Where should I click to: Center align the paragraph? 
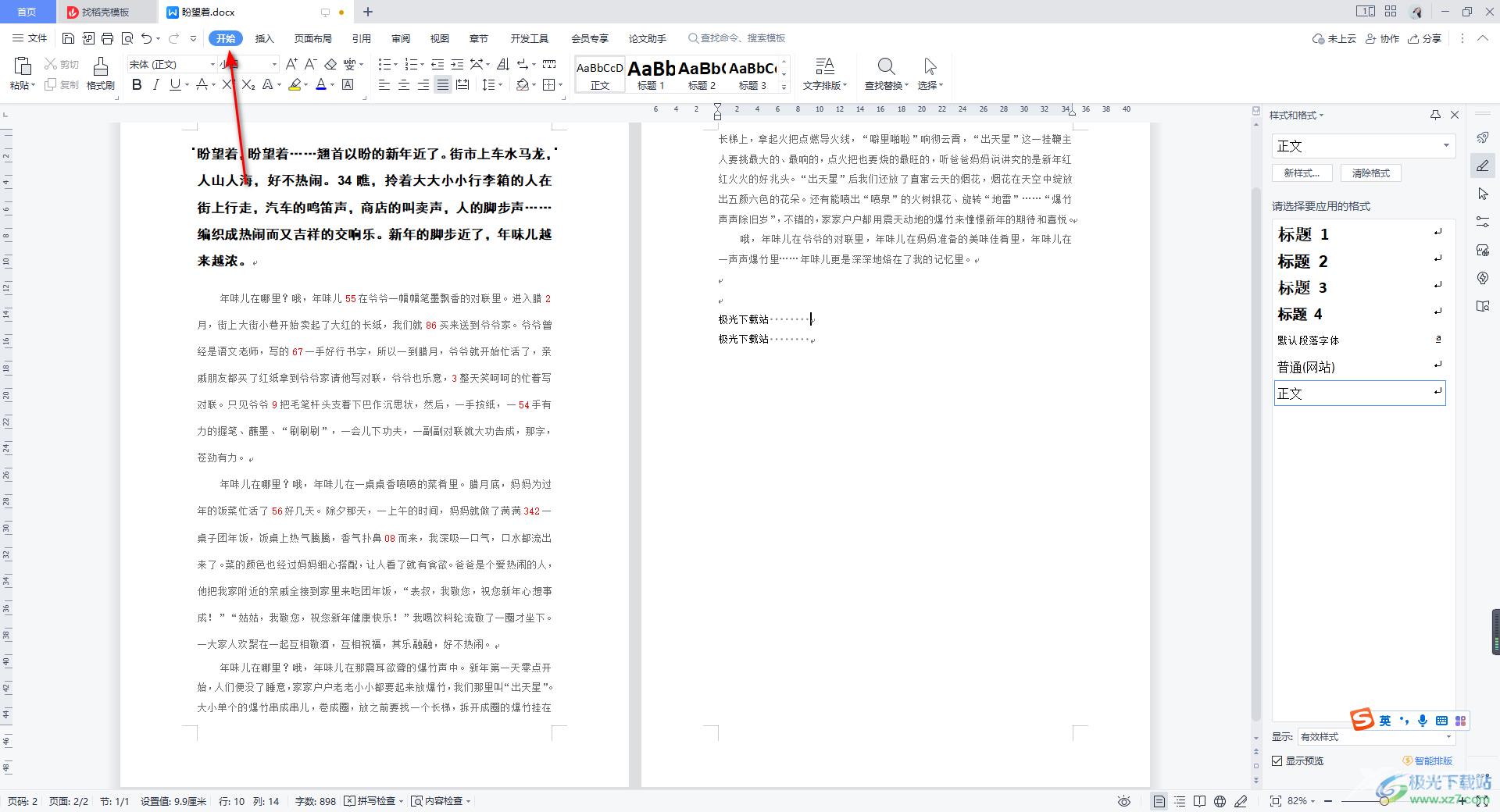pyautogui.click(x=404, y=84)
